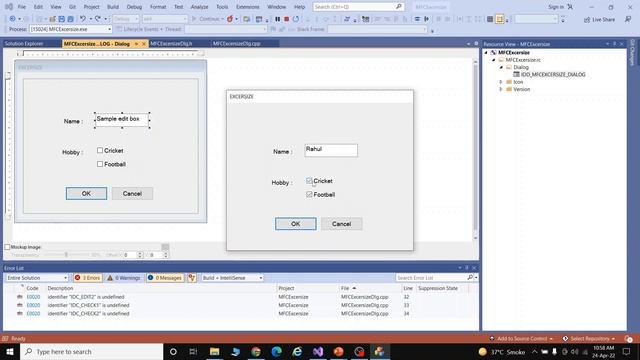This screenshot has width=640, height=360.
Task: Open the Build + IntelliSense dropdown
Action: [232, 278]
